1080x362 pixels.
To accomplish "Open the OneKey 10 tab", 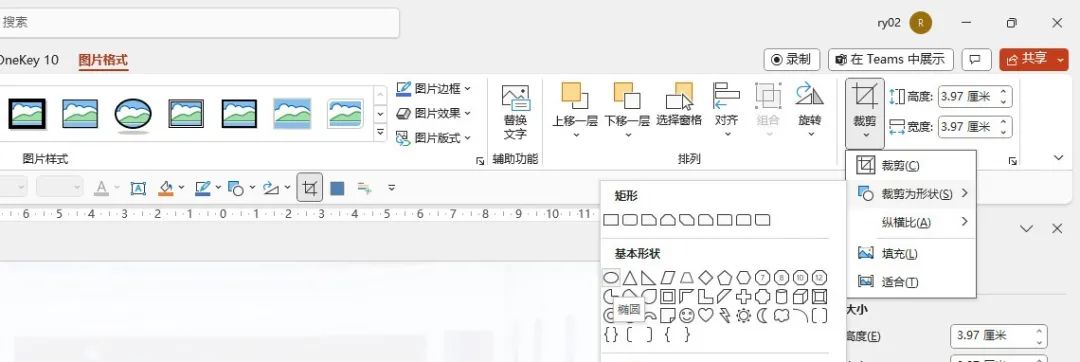I will point(29,60).
